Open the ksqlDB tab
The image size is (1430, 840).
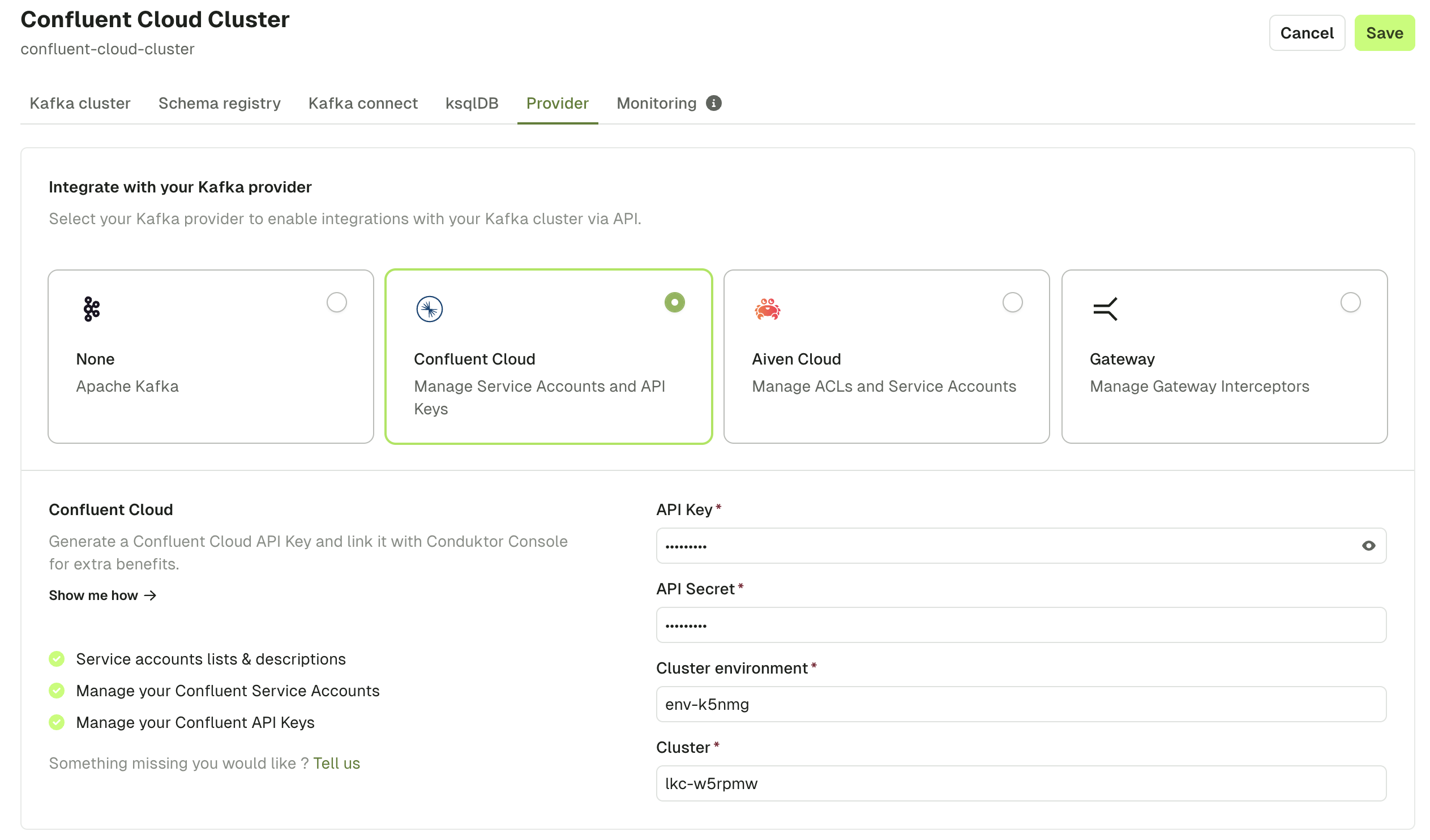(472, 103)
